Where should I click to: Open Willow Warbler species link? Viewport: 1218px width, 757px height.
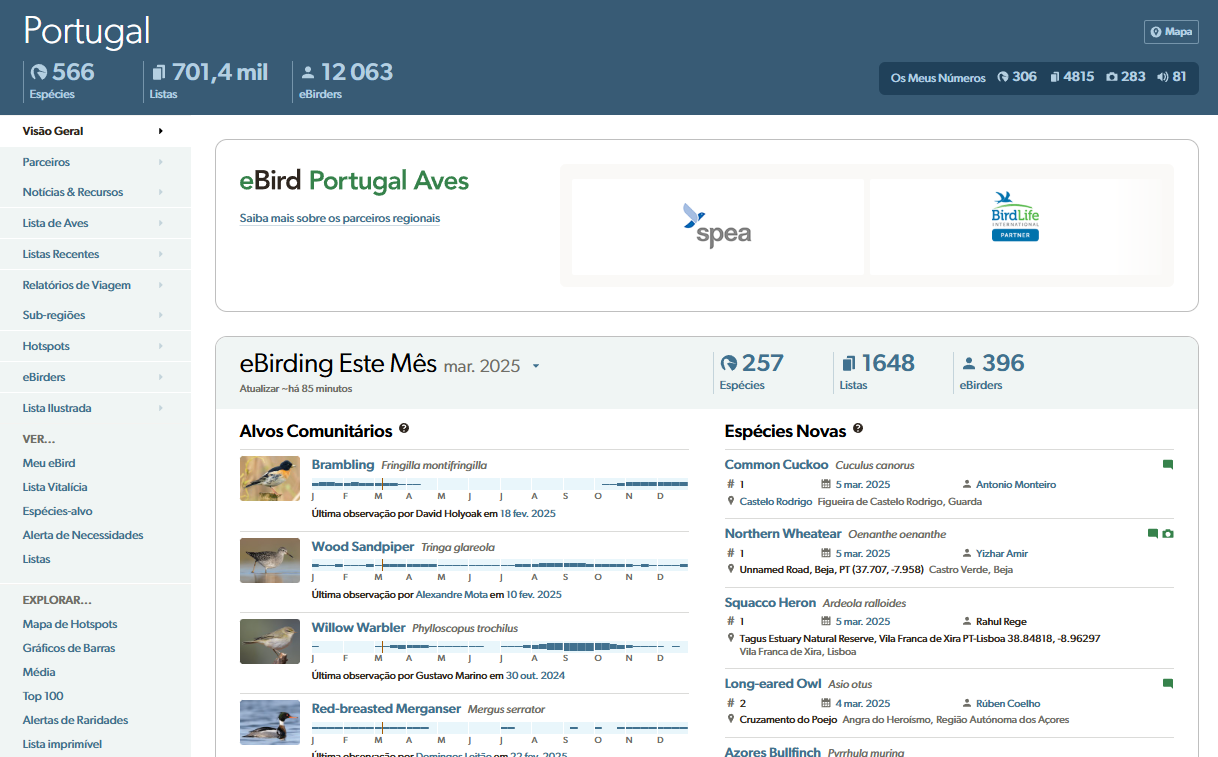359,628
